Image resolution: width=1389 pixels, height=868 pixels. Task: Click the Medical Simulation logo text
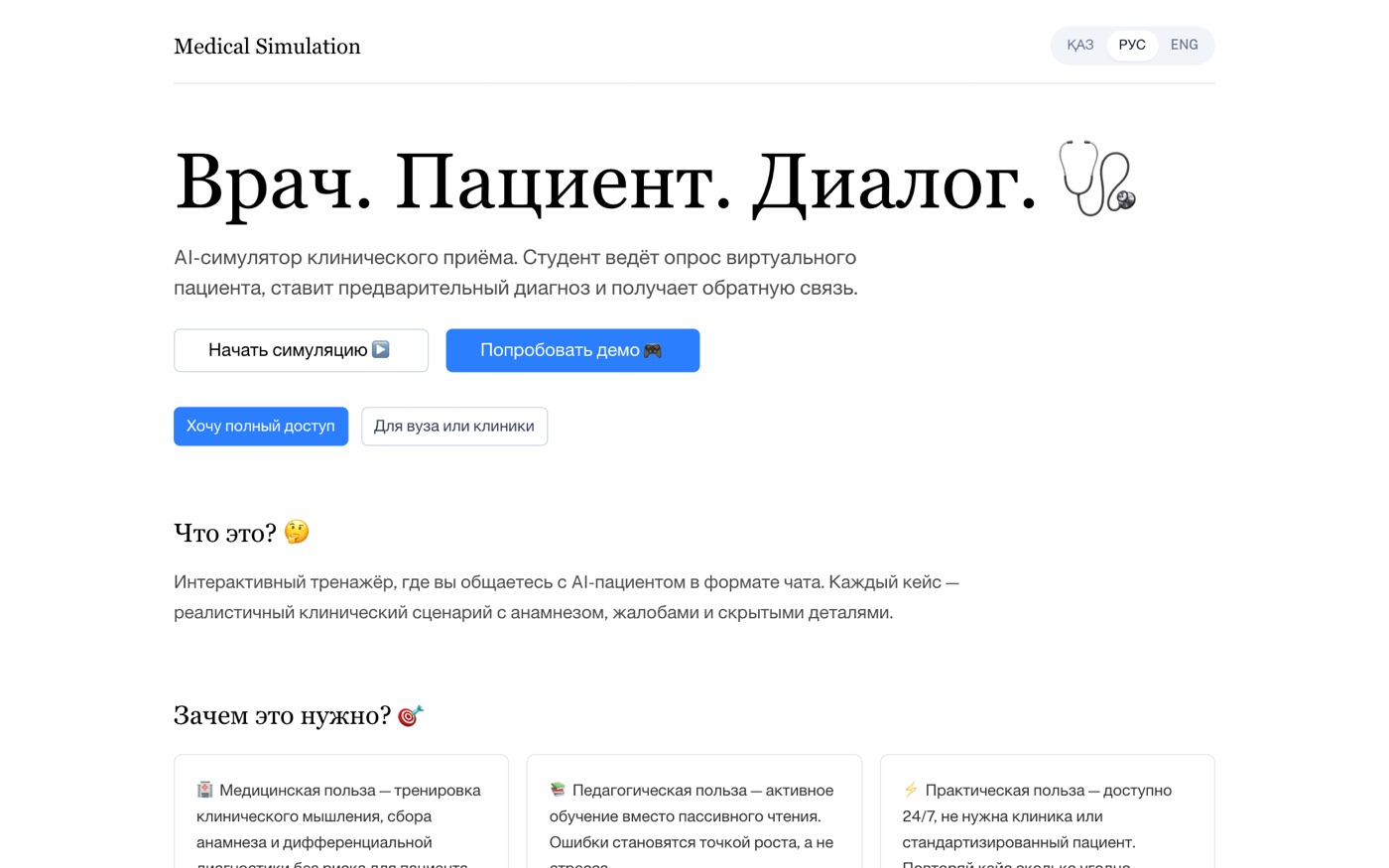pyautogui.click(x=267, y=47)
